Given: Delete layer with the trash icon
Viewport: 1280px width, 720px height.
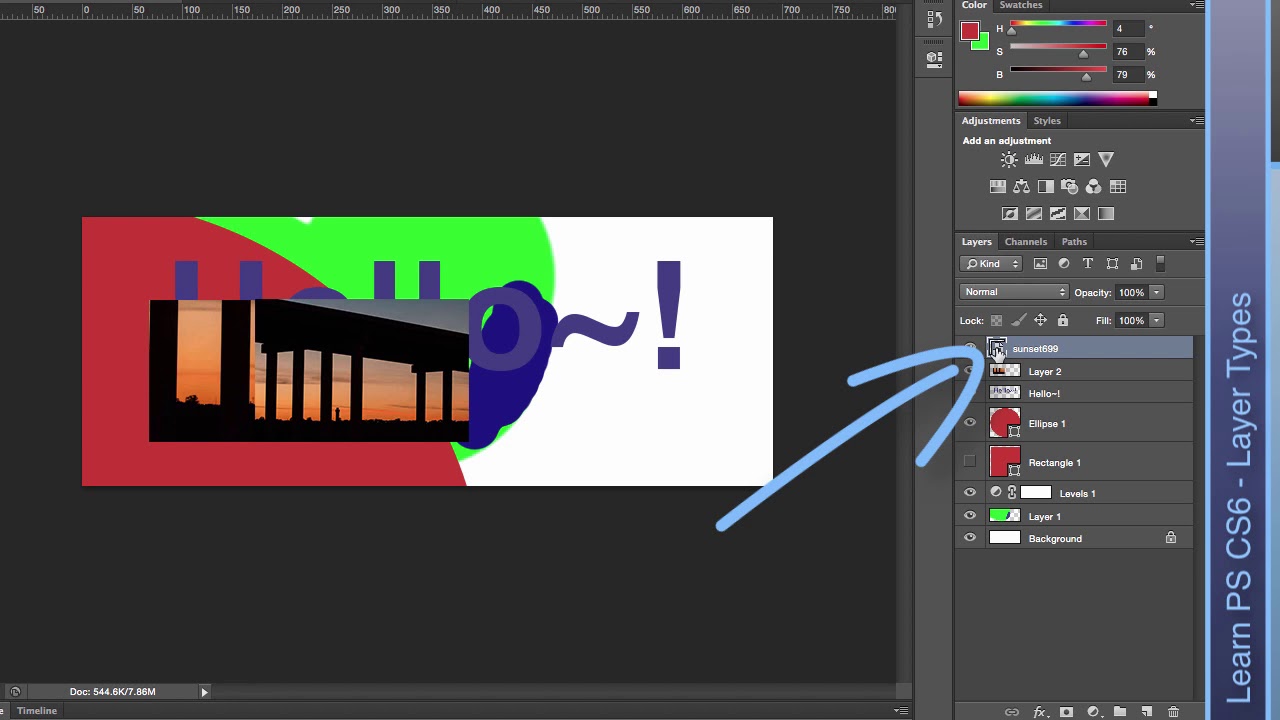Looking at the screenshot, I should point(1174,712).
